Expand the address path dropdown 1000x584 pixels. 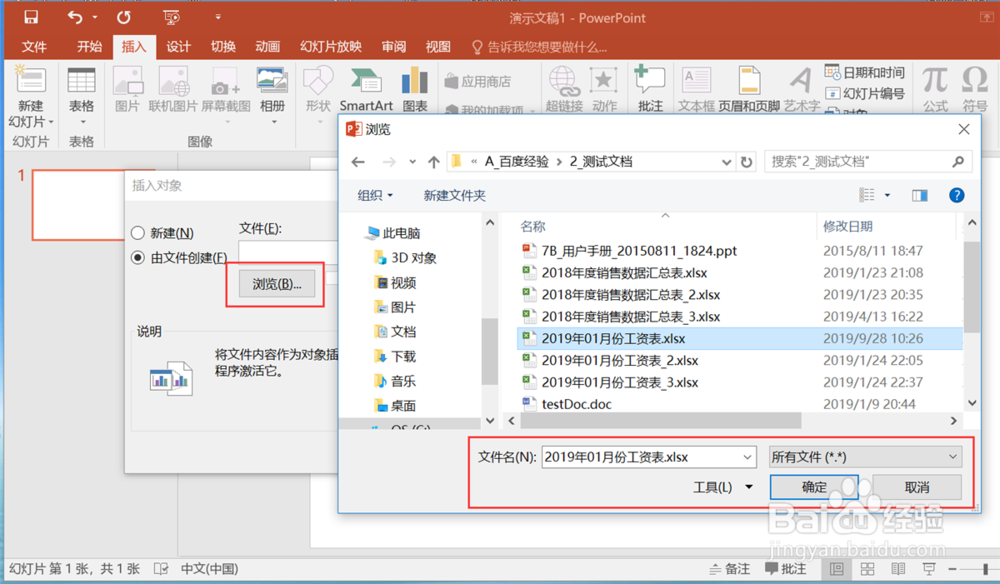click(726, 162)
